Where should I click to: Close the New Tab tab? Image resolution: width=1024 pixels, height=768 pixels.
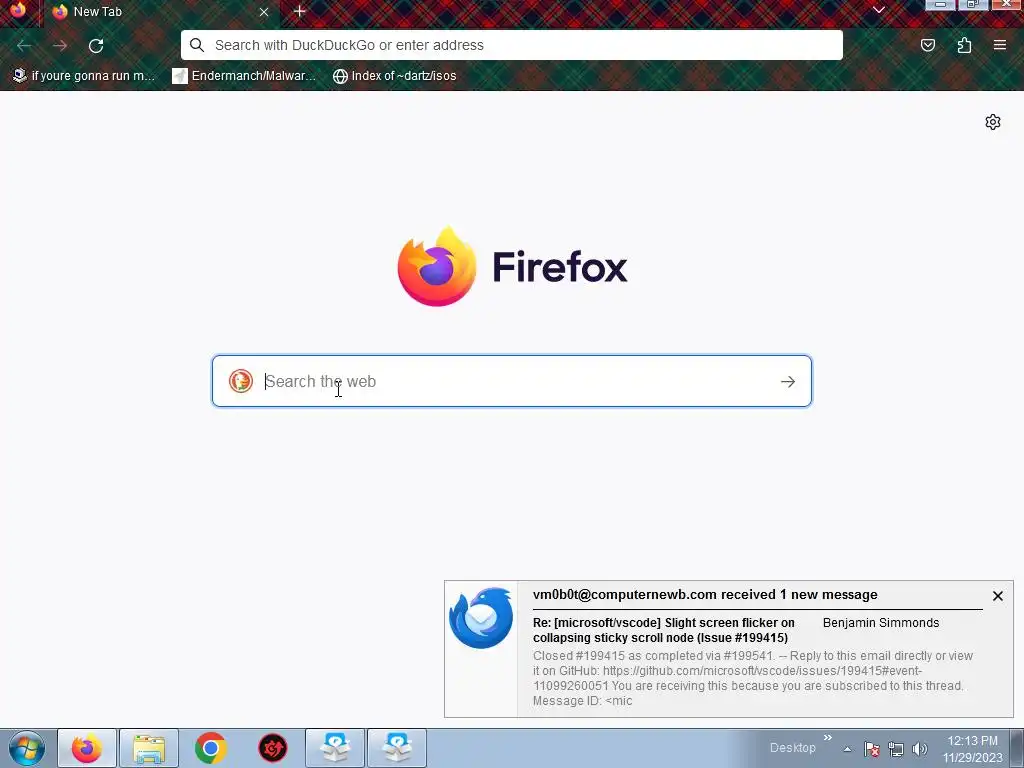(264, 12)
